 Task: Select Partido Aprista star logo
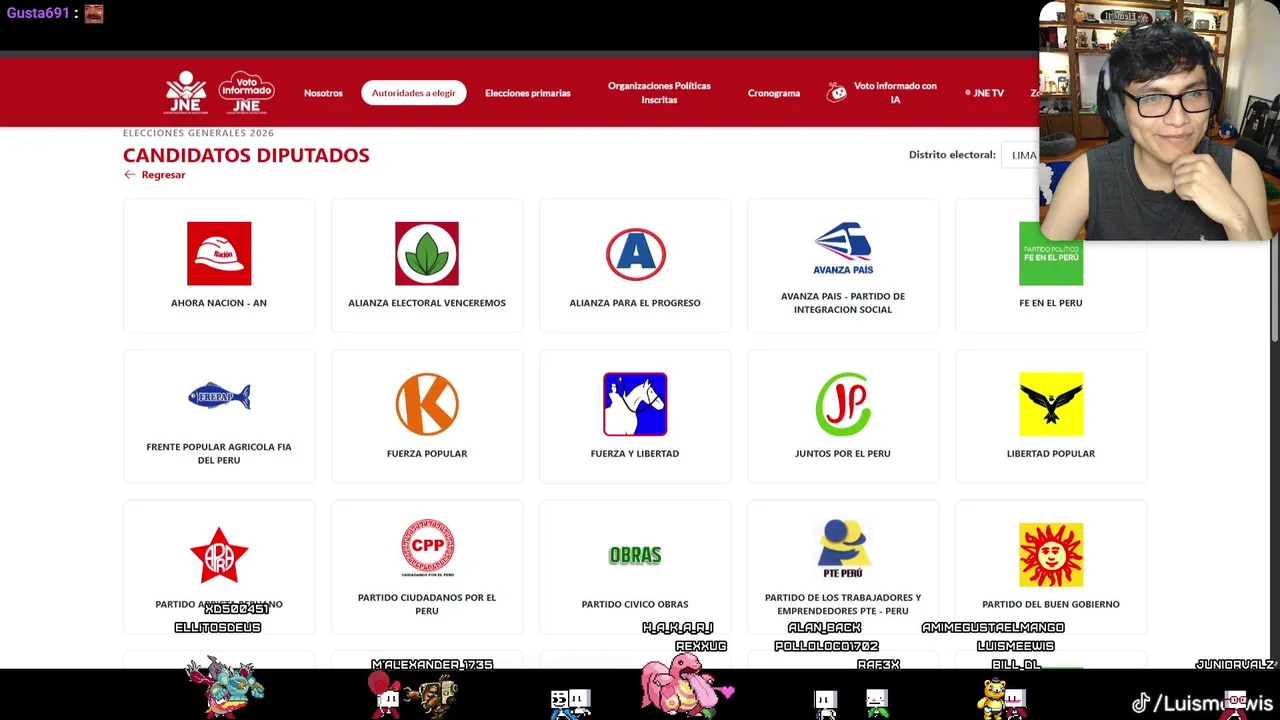coord(219,555)
